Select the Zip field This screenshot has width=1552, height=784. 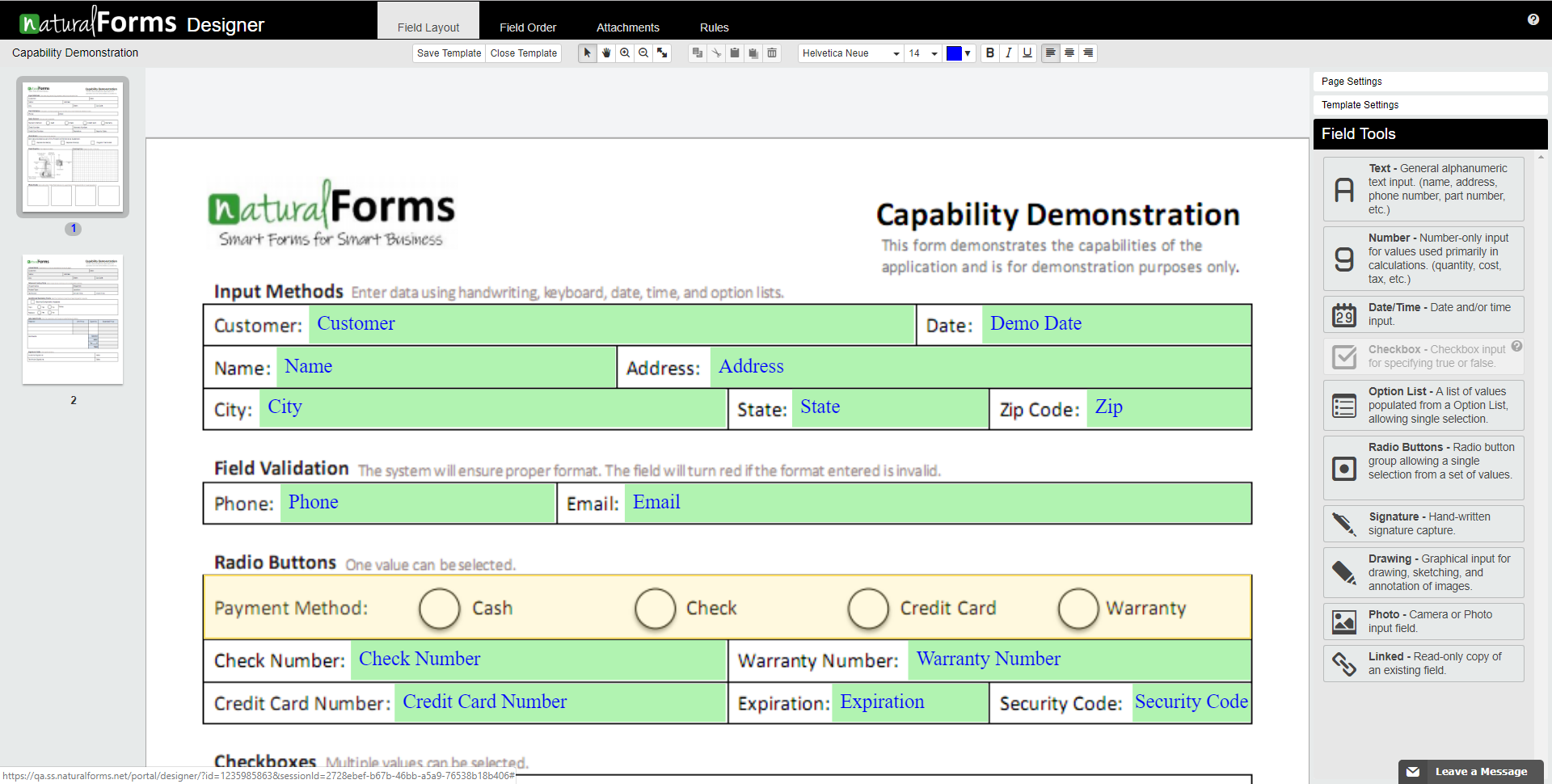(x=1169, y=408)
